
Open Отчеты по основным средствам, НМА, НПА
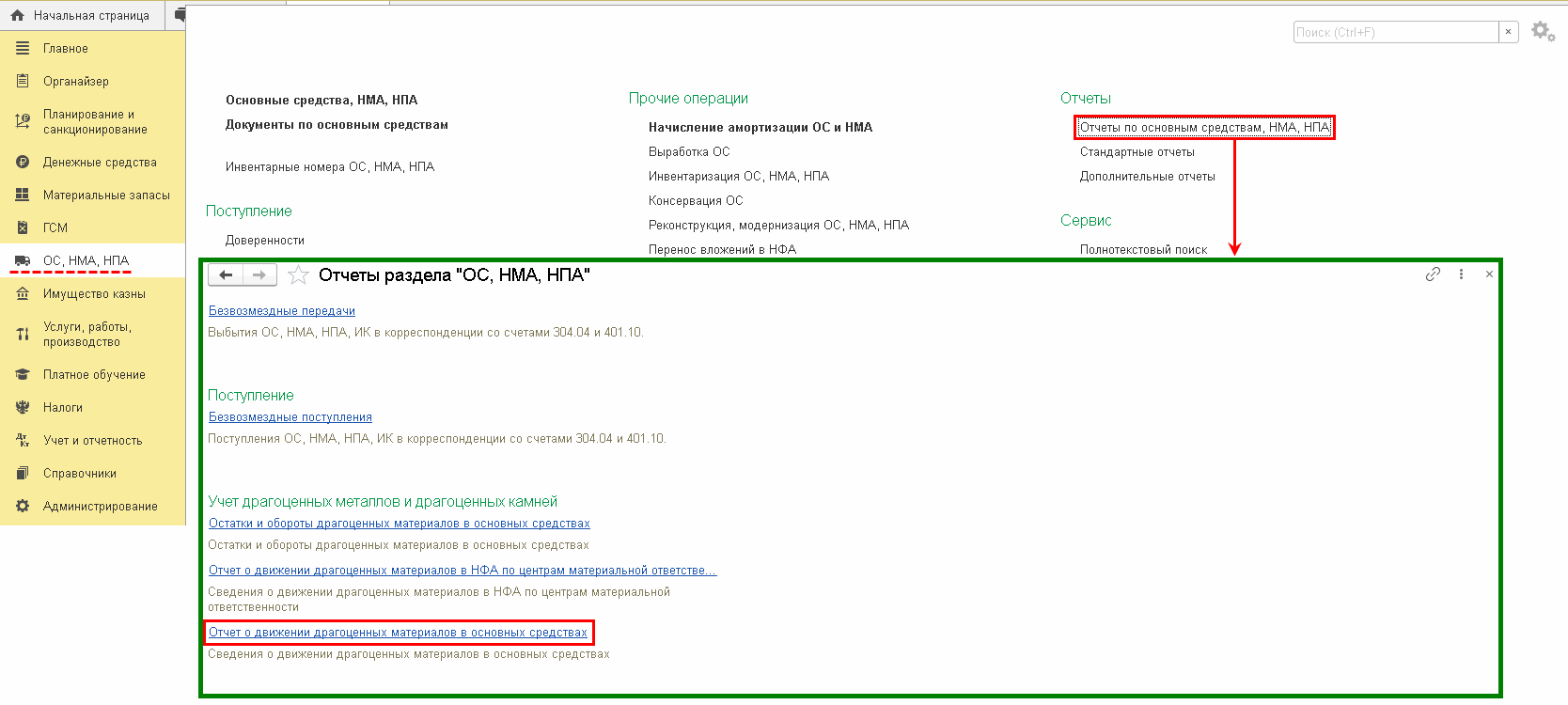(1204, 127)
